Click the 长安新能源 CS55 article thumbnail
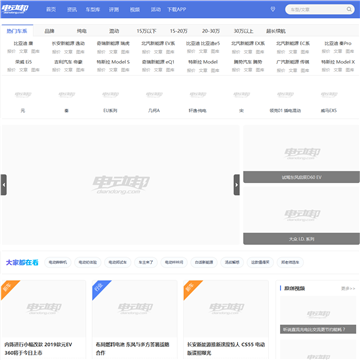Image resolution: width=360 pixels, height=360 pixels. 226,309
